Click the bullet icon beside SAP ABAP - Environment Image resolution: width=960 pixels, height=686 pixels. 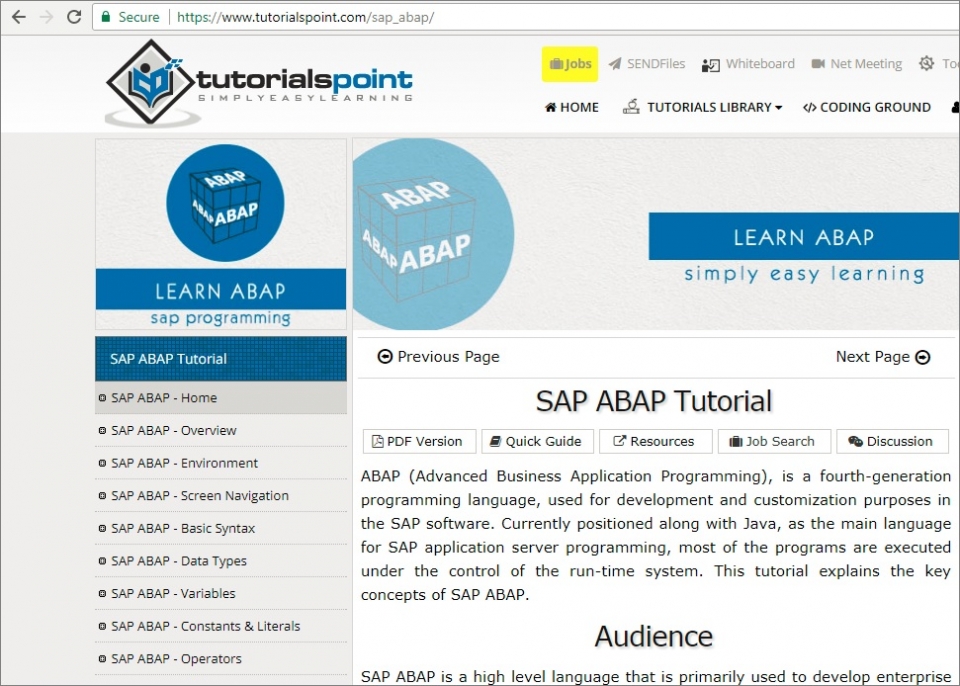pos(102,463)
